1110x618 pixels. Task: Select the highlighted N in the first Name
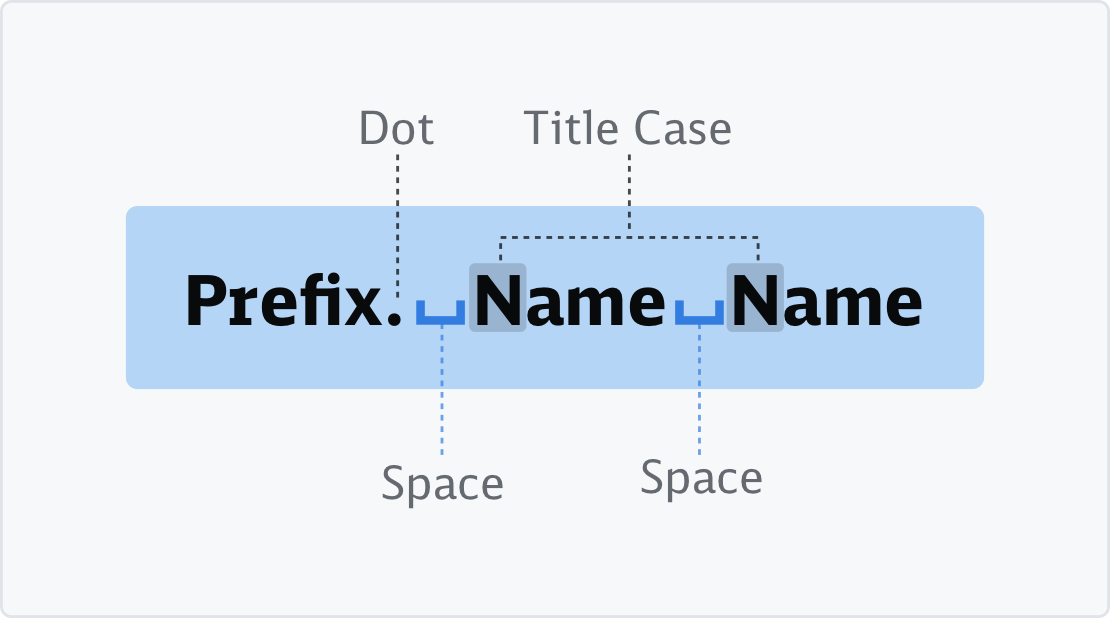click(x=498, y=298)
